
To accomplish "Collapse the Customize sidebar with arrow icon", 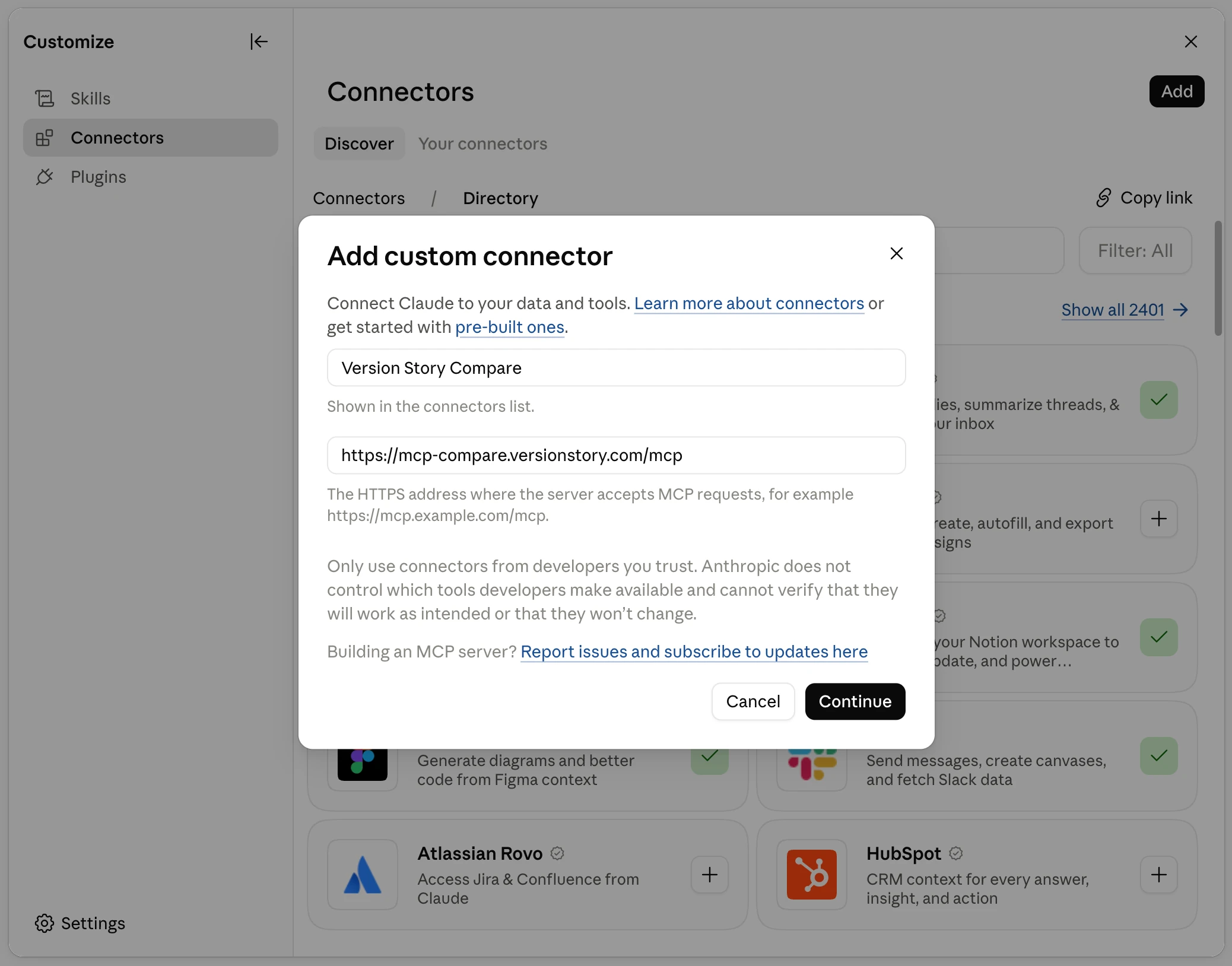I will pyautogui.click(x=259, y=42).
